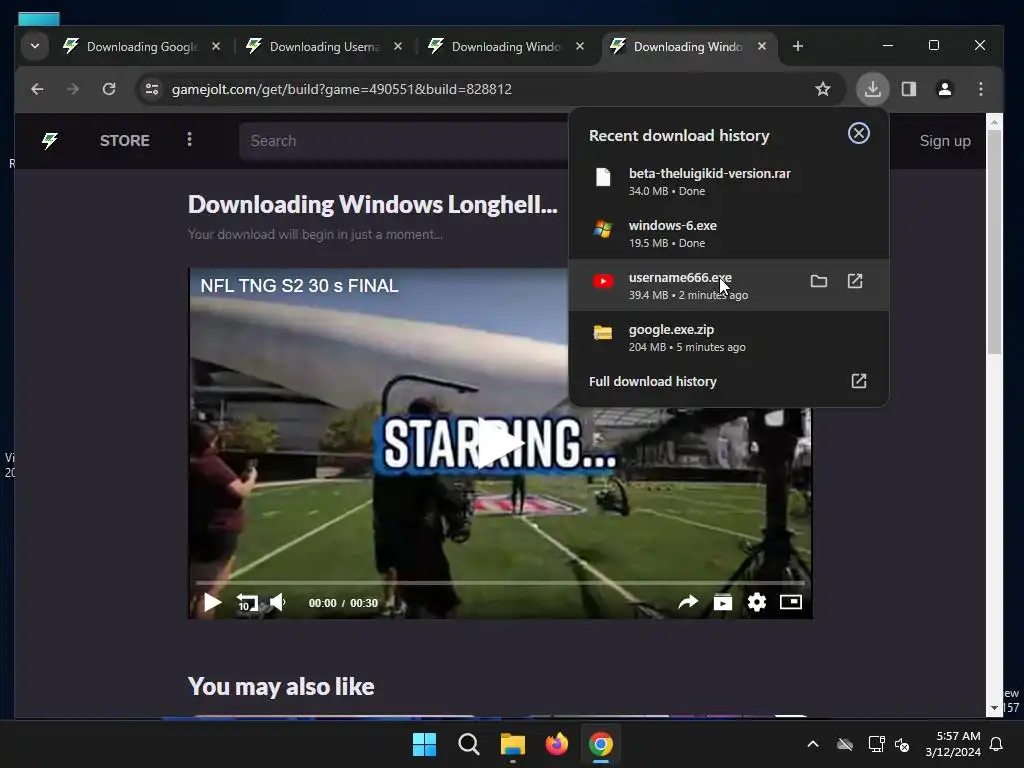View site information icon in address bar
Viewport: 1024px width, 768px height.
pyautogui.click(x=152, y=89)
